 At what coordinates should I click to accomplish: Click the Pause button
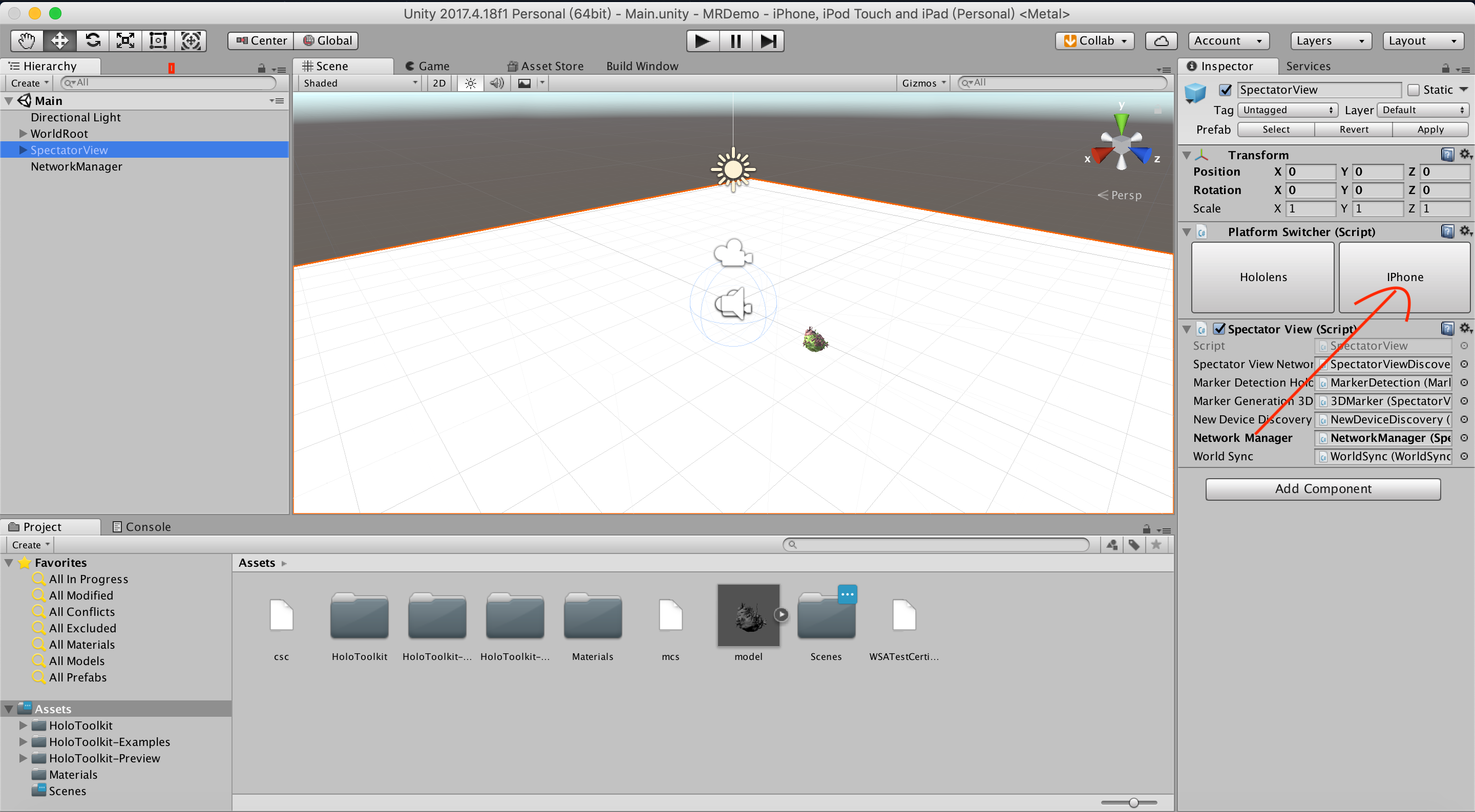pos(735,41)
